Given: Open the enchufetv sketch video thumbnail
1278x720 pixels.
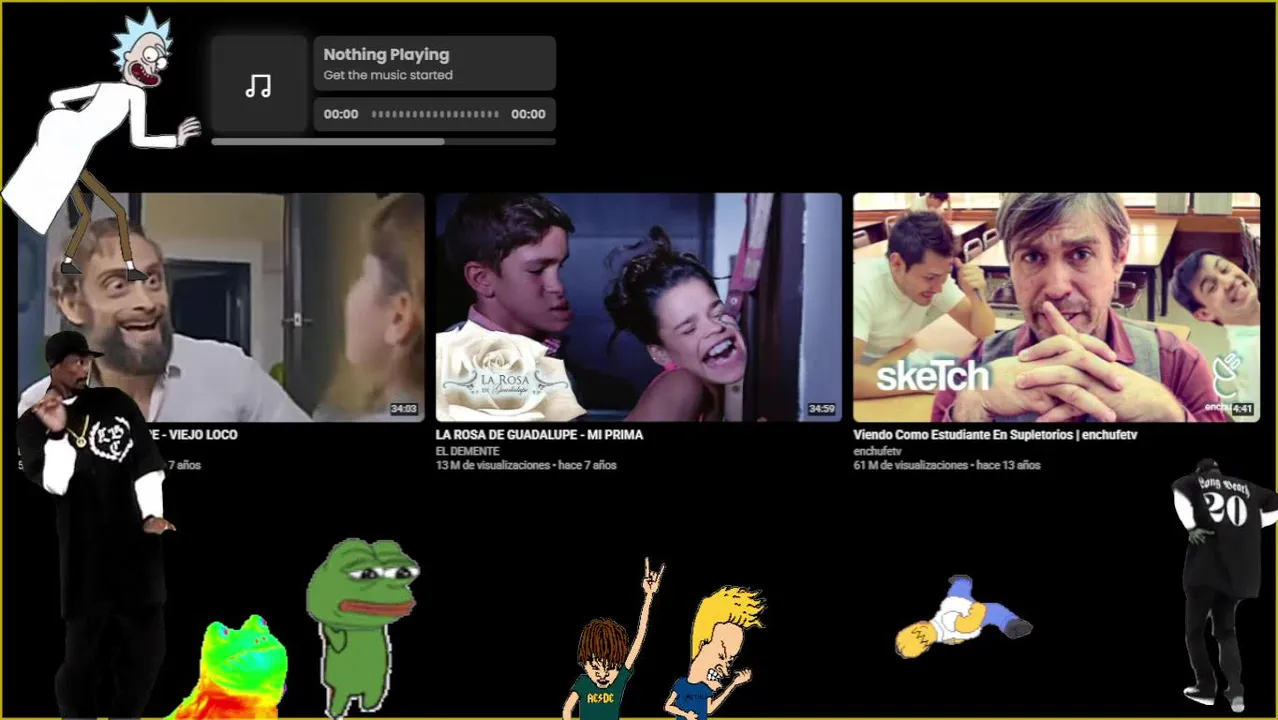Looking at the screenshot, I should point(1056,307).
